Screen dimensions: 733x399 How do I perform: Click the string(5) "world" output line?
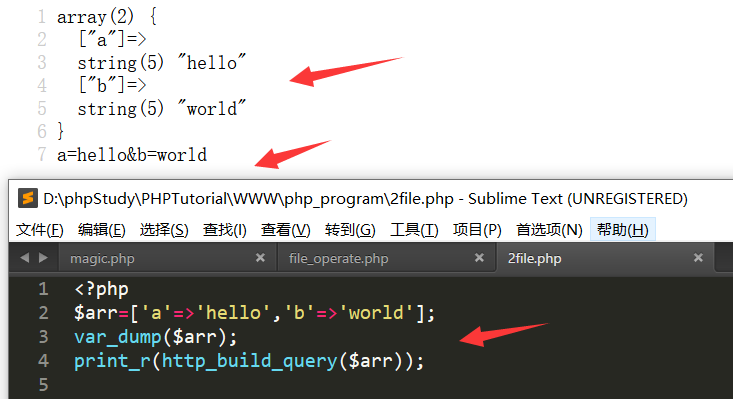coord(162,108)
